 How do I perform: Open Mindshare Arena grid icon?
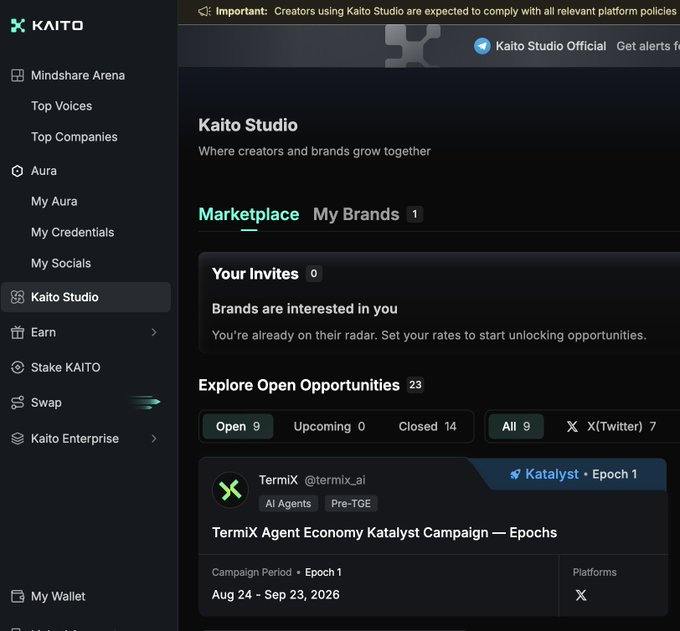[x=17, y=75]
